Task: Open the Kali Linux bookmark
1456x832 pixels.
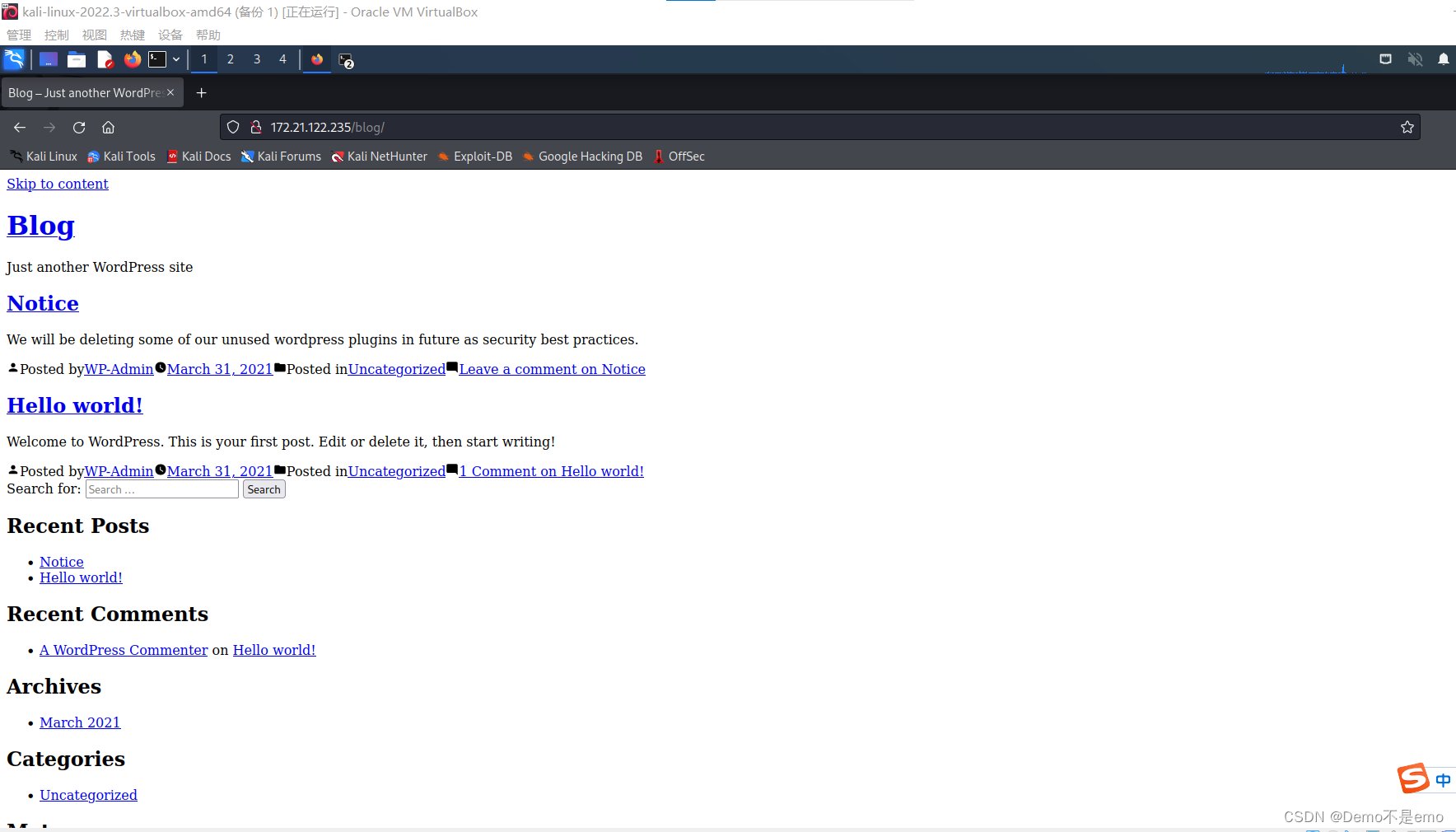Action: [44, 157]
